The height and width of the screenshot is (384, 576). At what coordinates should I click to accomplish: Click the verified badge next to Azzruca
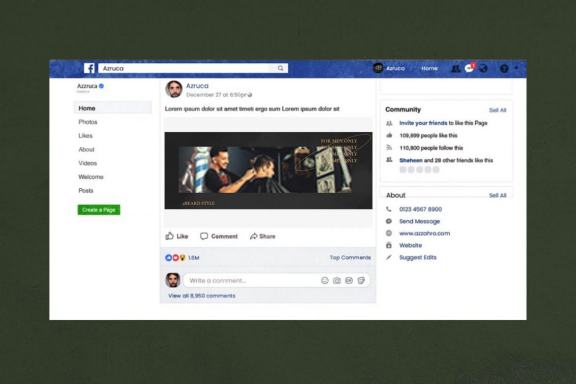coord(101,86)
